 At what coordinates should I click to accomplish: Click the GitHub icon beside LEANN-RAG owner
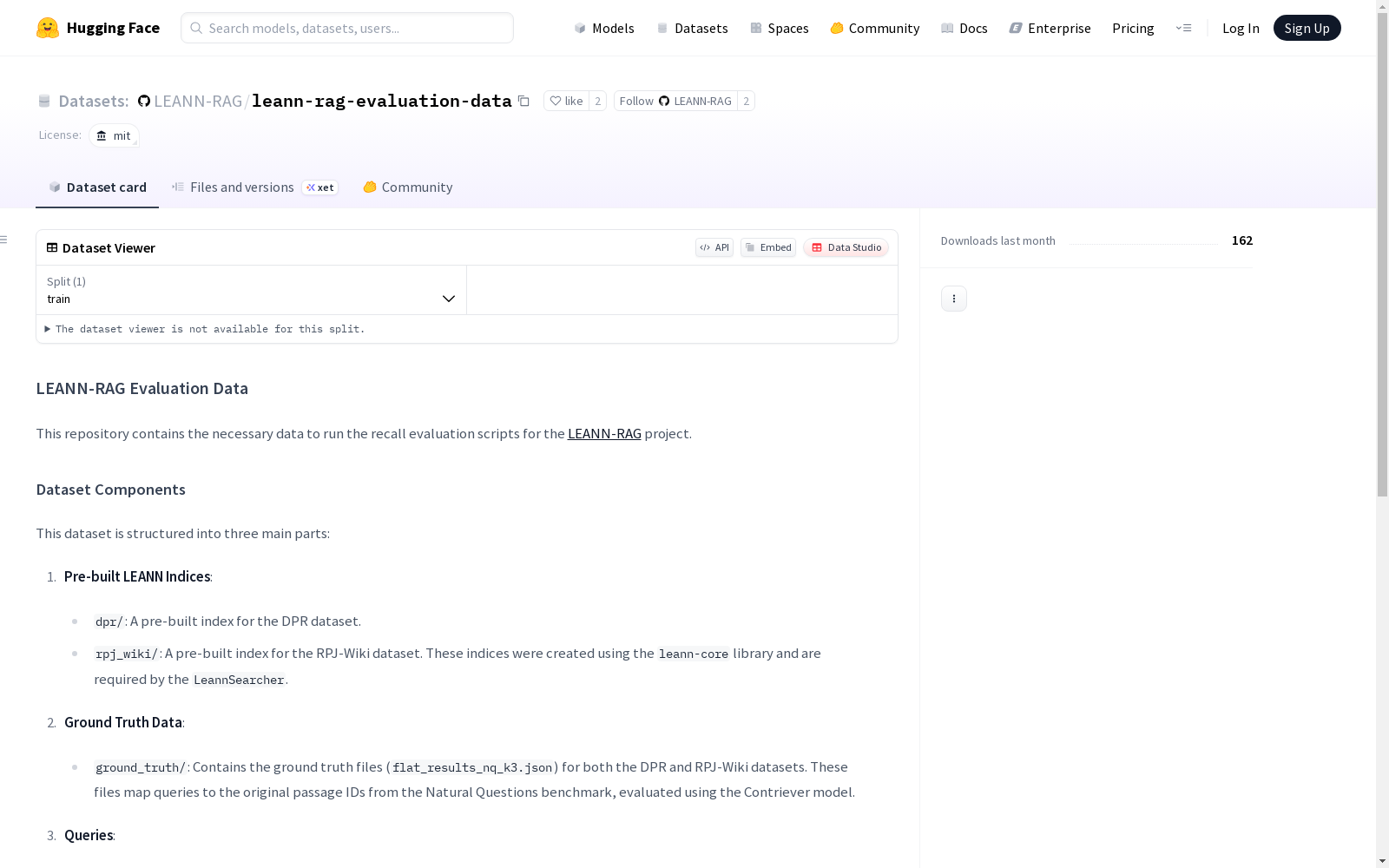pyautogui.click(x=144, y=101)
